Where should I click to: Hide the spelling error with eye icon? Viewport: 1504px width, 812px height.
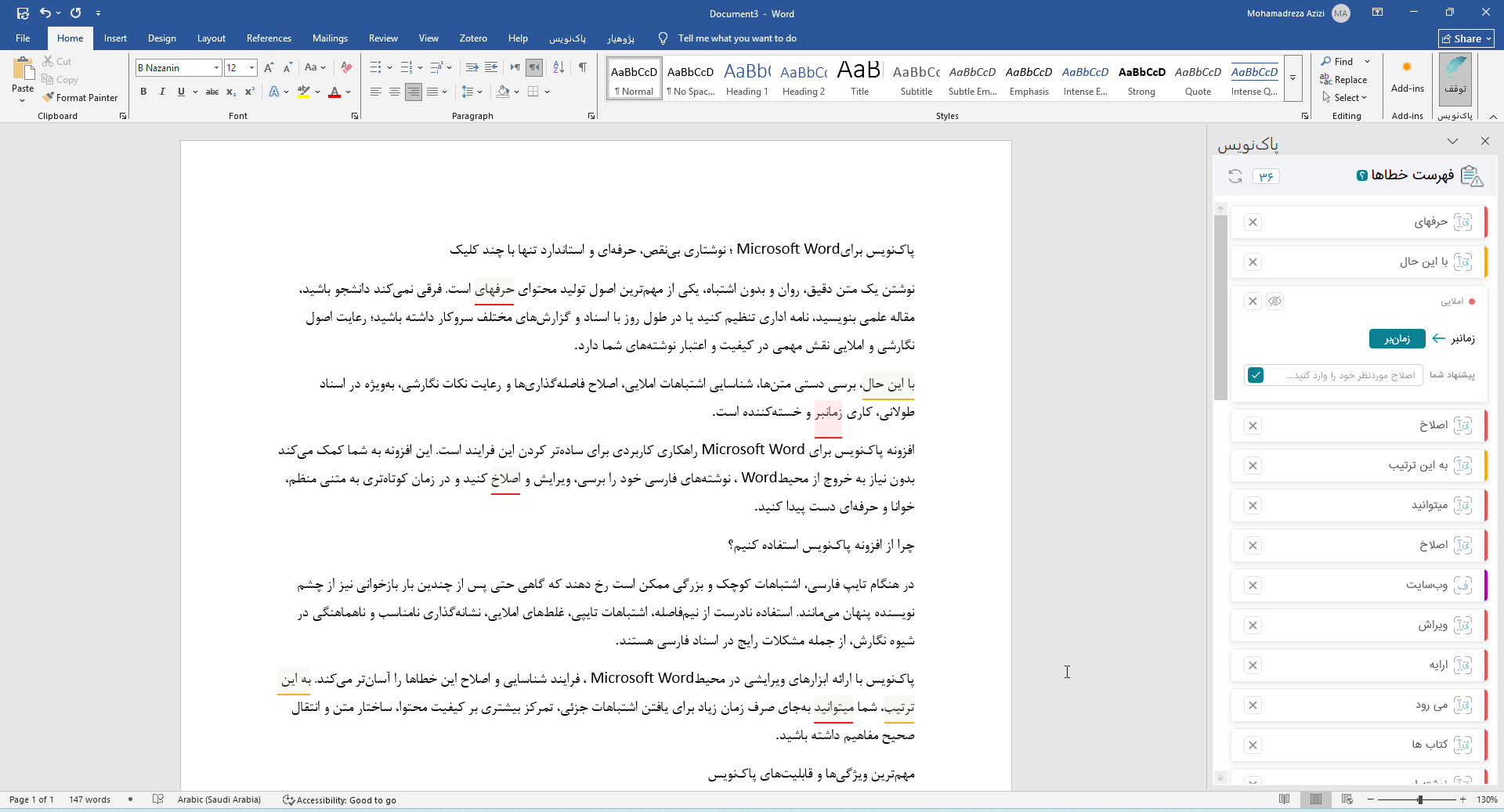pos(1274,301)
